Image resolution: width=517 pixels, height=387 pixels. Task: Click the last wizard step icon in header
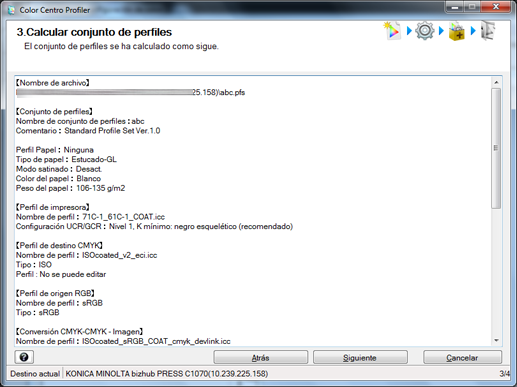(x=488, y=31)
